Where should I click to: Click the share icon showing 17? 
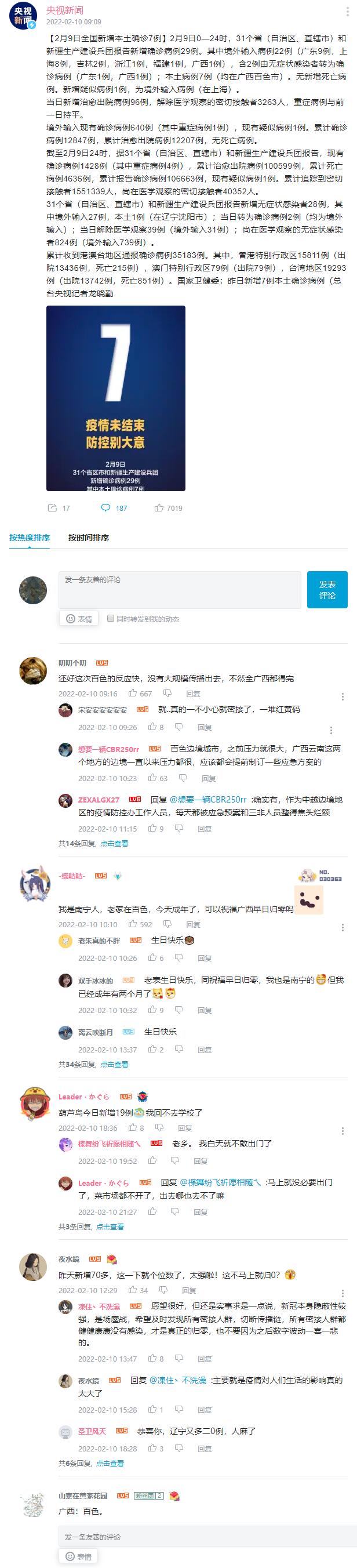coord(59,507)
